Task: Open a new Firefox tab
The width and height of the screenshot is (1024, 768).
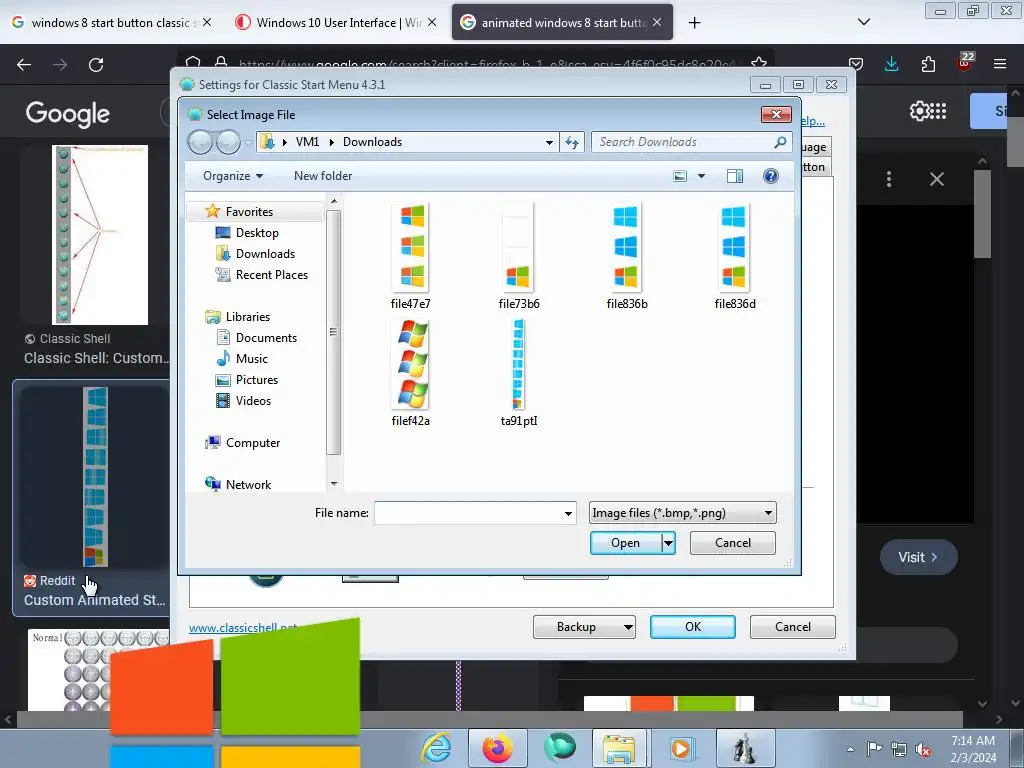Action: 694,22
